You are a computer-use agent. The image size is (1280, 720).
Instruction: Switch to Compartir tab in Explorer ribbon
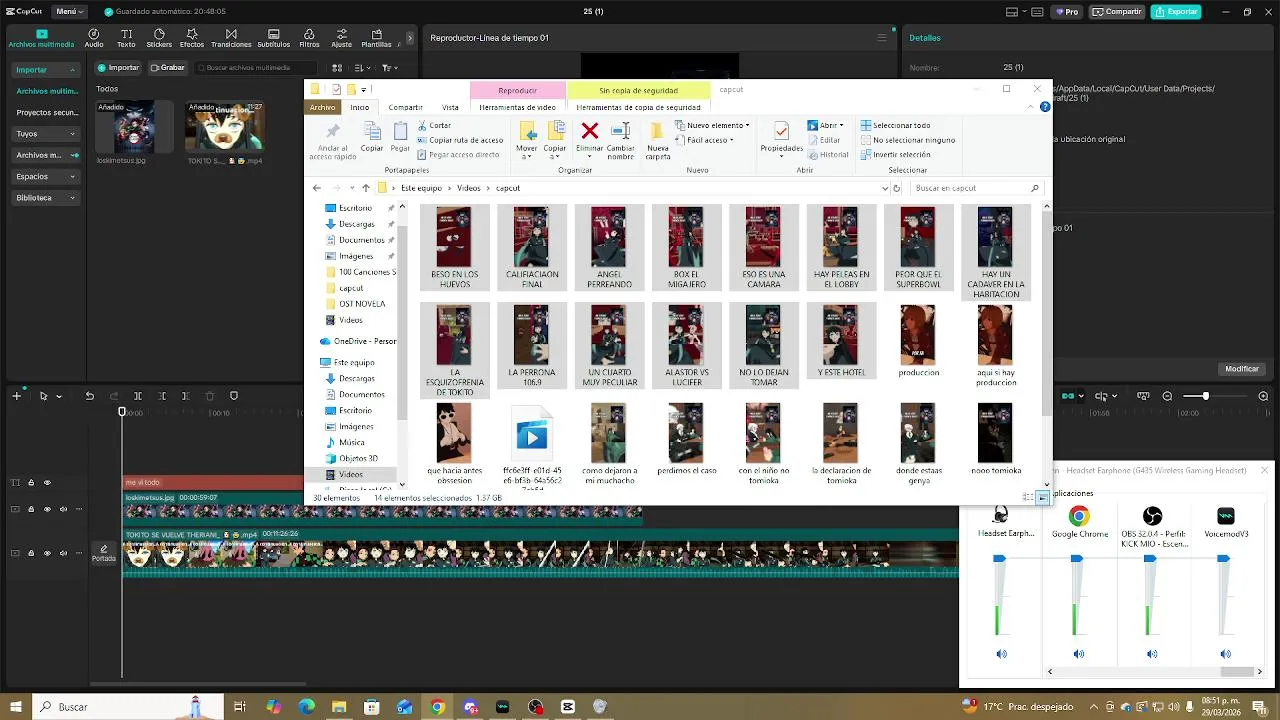coord(405,107)
